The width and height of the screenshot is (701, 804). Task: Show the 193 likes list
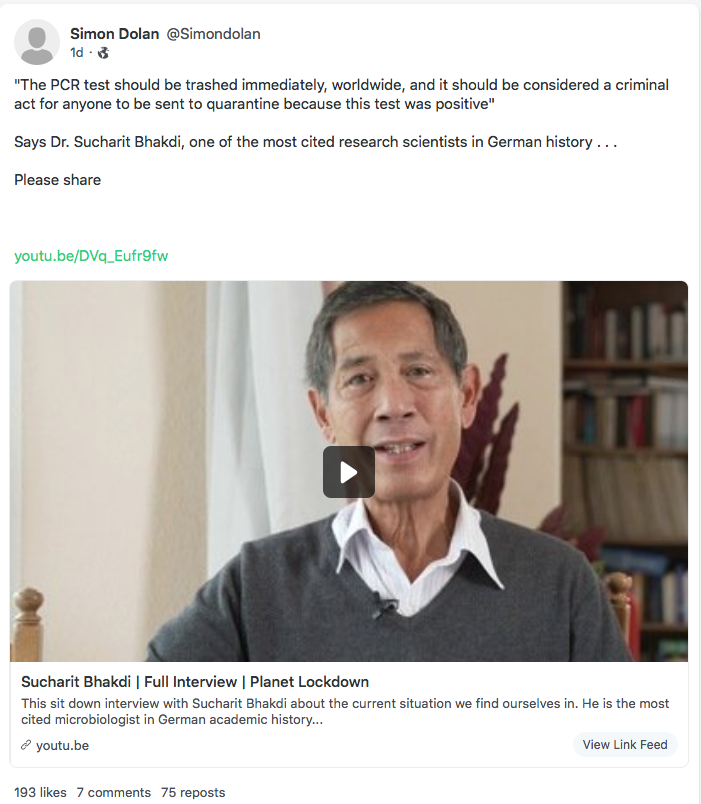pos(41,792)
